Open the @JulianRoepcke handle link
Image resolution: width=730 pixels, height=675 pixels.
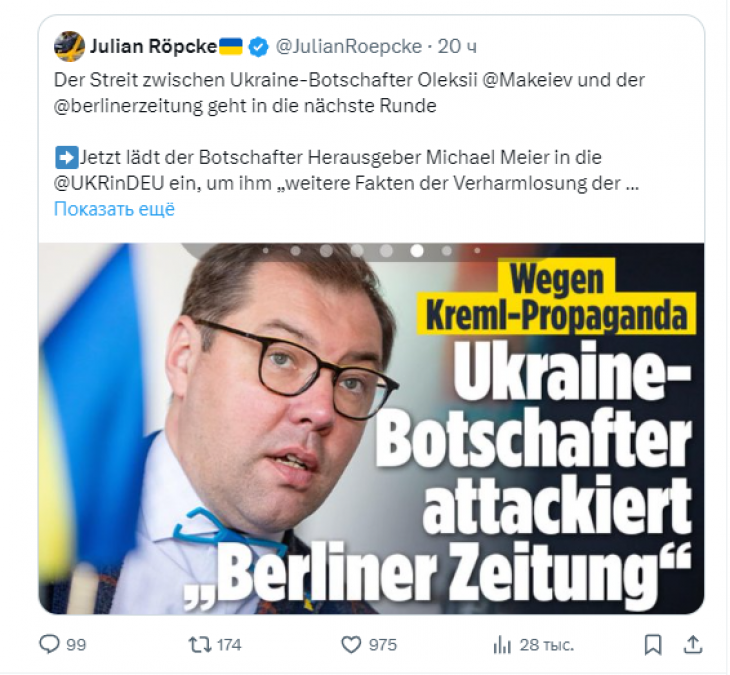click(349, 47)
